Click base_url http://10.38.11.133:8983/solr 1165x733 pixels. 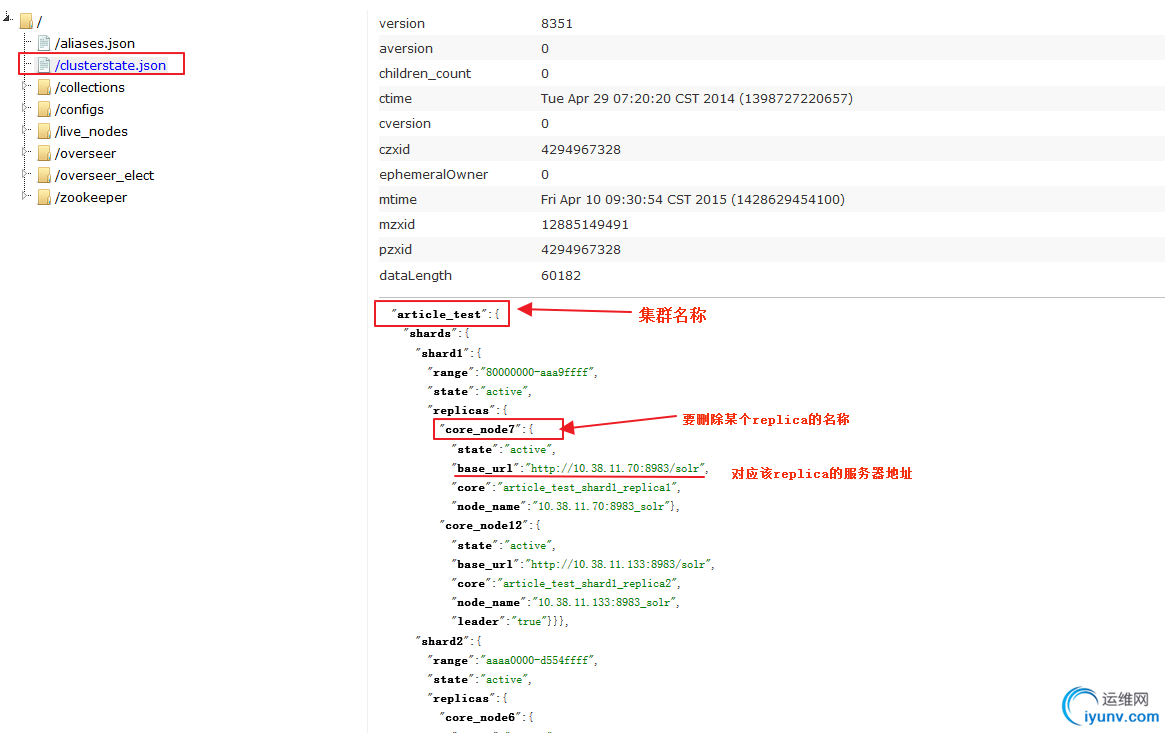[x=618, y=564]
